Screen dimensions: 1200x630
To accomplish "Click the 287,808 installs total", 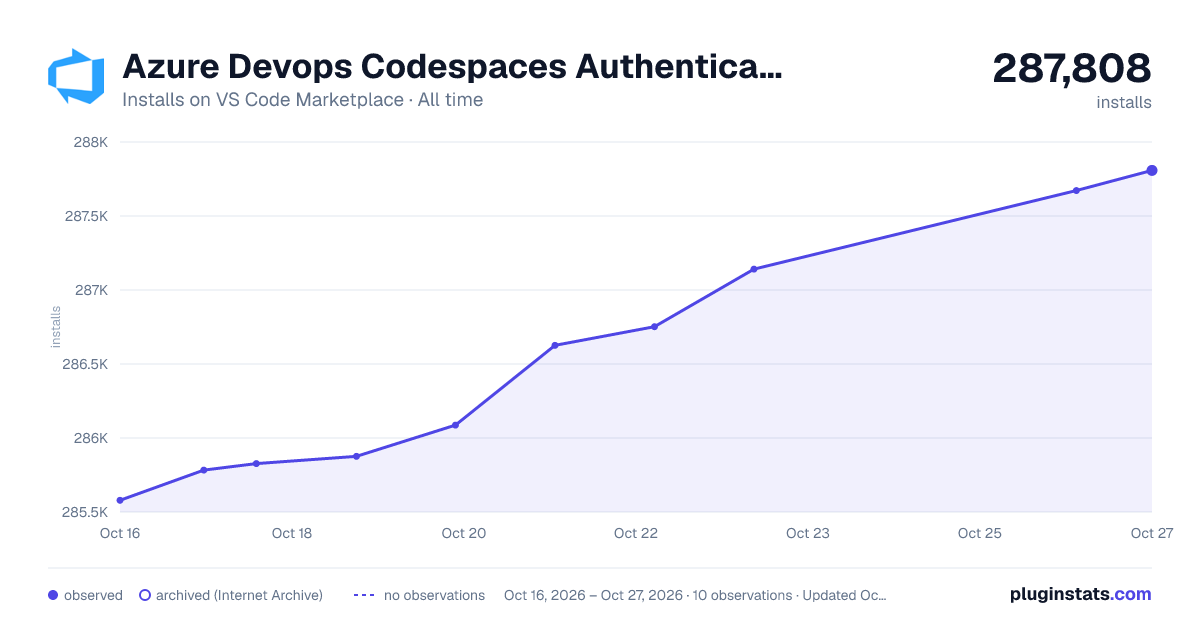I will click(1072, 68).
